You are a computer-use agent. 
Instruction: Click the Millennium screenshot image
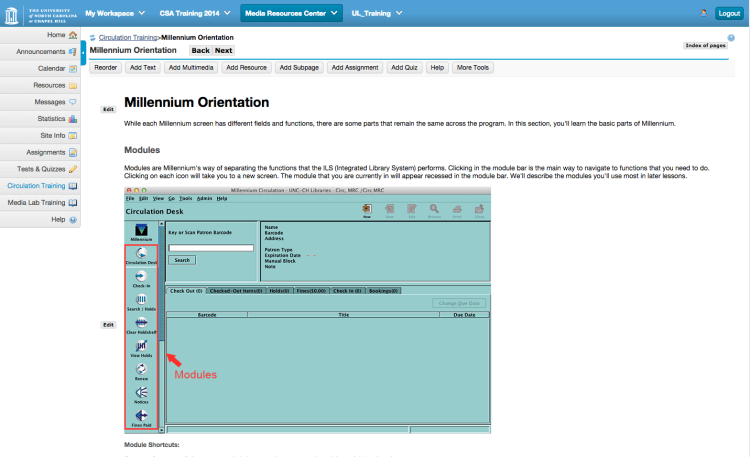point(307,309)
